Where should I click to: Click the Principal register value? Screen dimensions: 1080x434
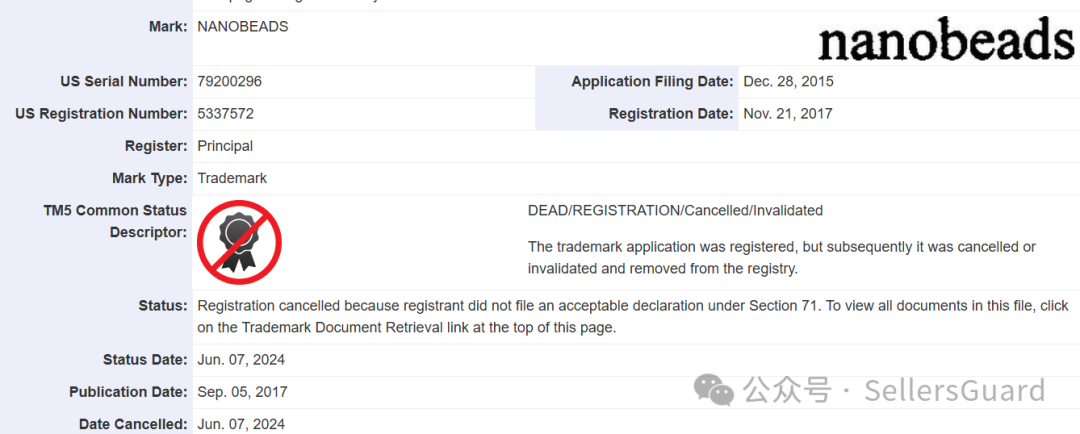coord(225,146)
